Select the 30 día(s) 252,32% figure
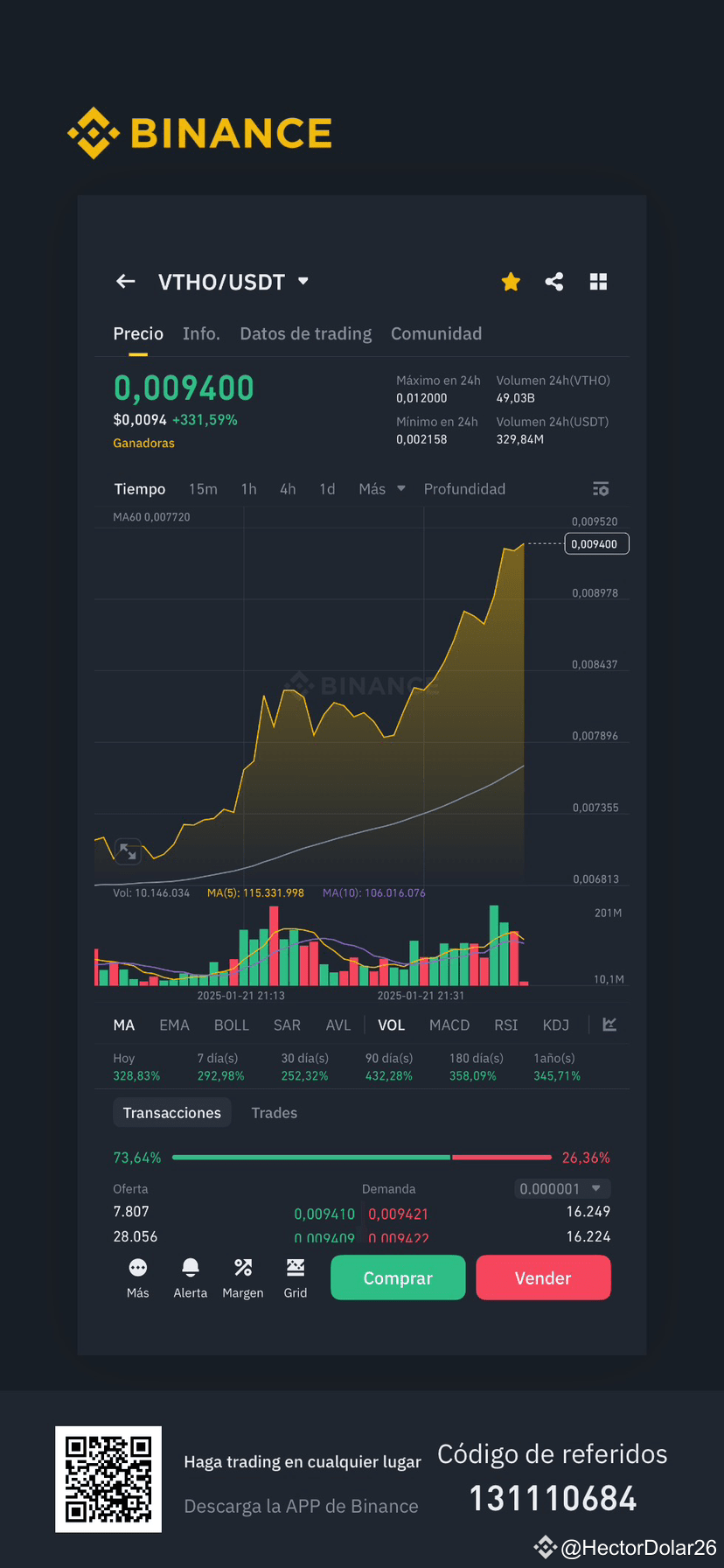This screenshot has width=724, height=1568. click(x=305, y=1067)
